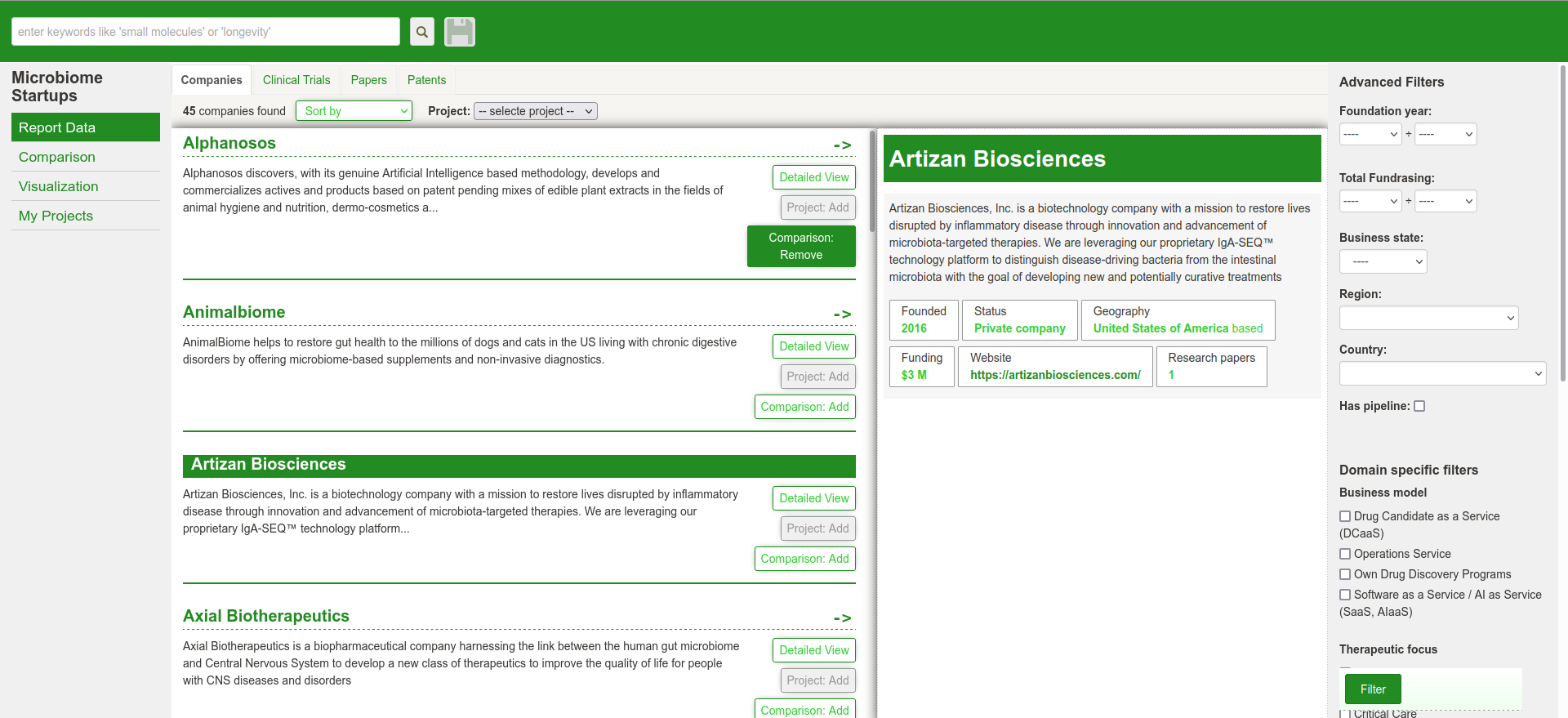Open Comparison in sidebar
1568x718 pixels.
(x=86, y=157)
